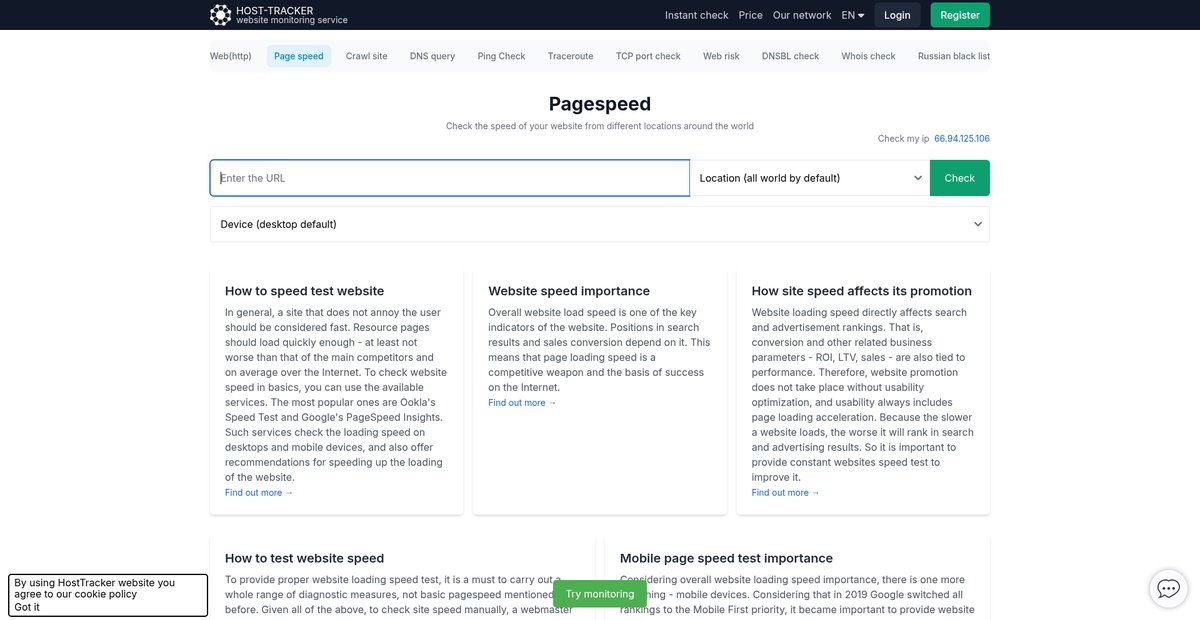Click the green Check button
This screenshot has width=1200, height=620.
[960, 178]
